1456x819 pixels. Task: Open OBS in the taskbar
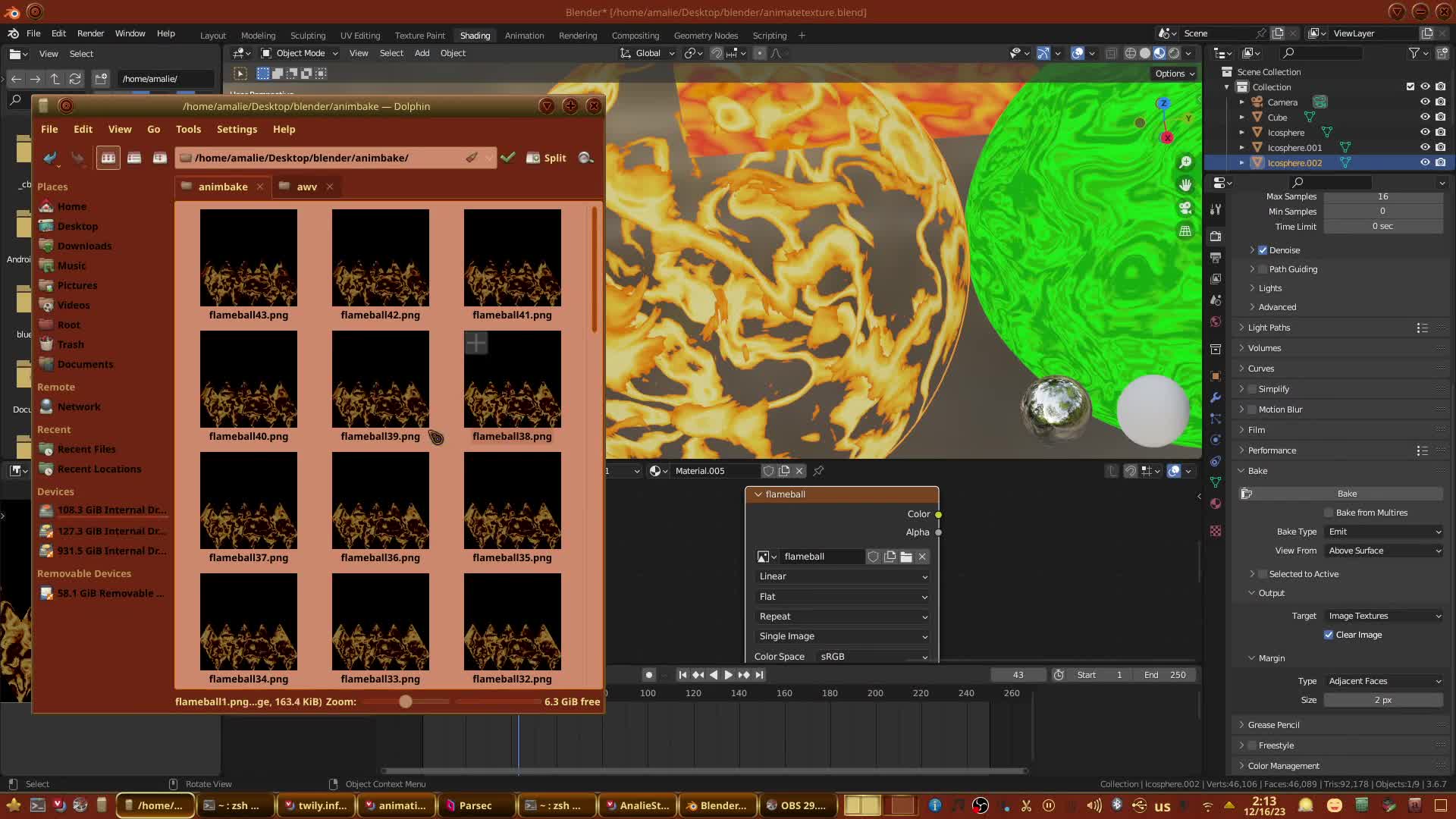(x=796, y=805)
